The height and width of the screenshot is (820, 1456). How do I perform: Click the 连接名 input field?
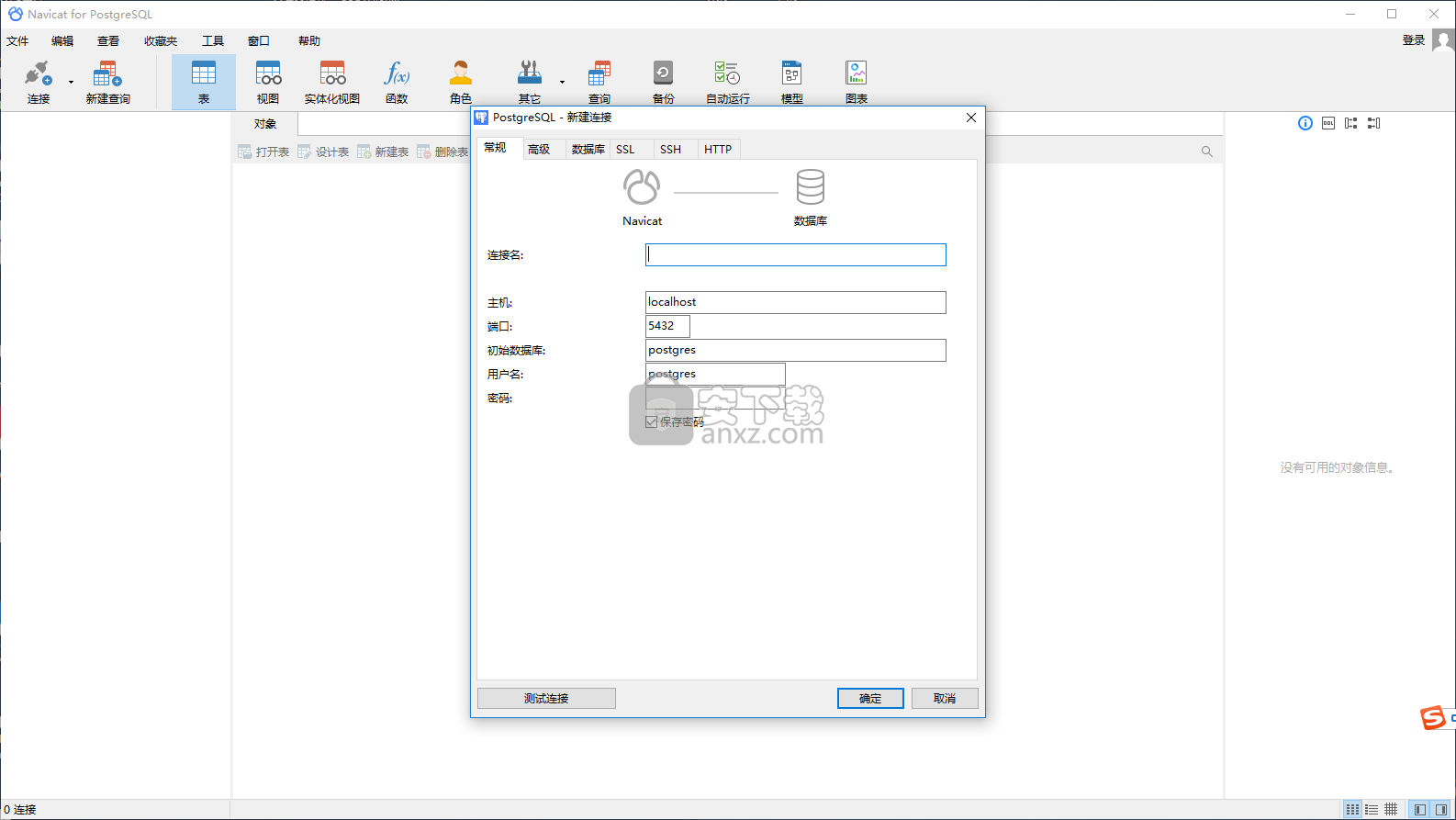coord(796,254)
